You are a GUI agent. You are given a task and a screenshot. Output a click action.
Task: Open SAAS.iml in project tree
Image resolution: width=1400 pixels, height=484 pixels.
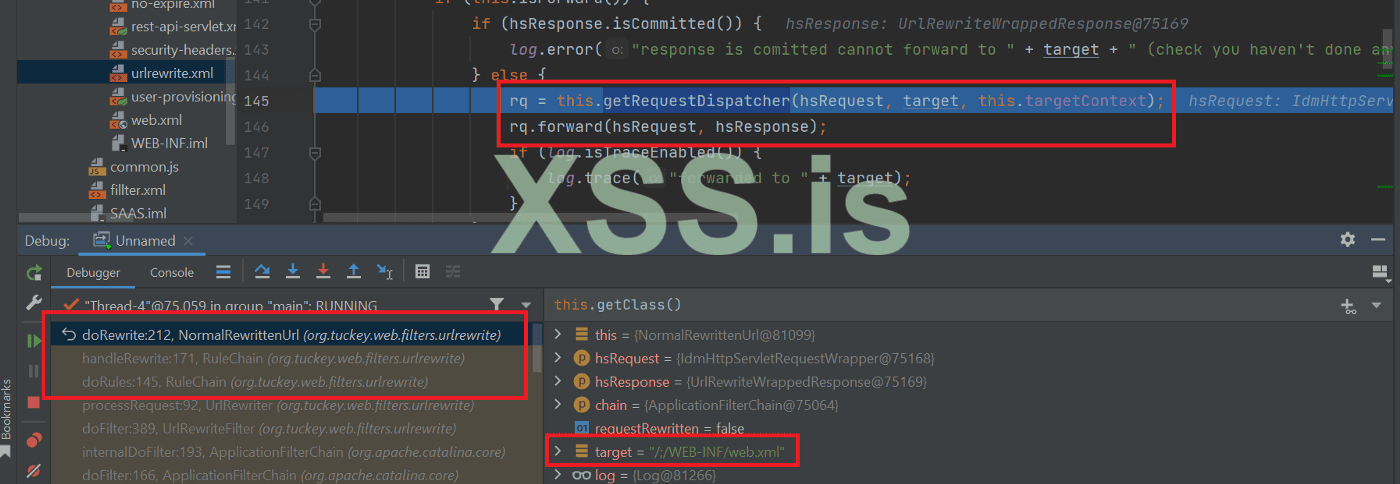click(x=138, y=213)
